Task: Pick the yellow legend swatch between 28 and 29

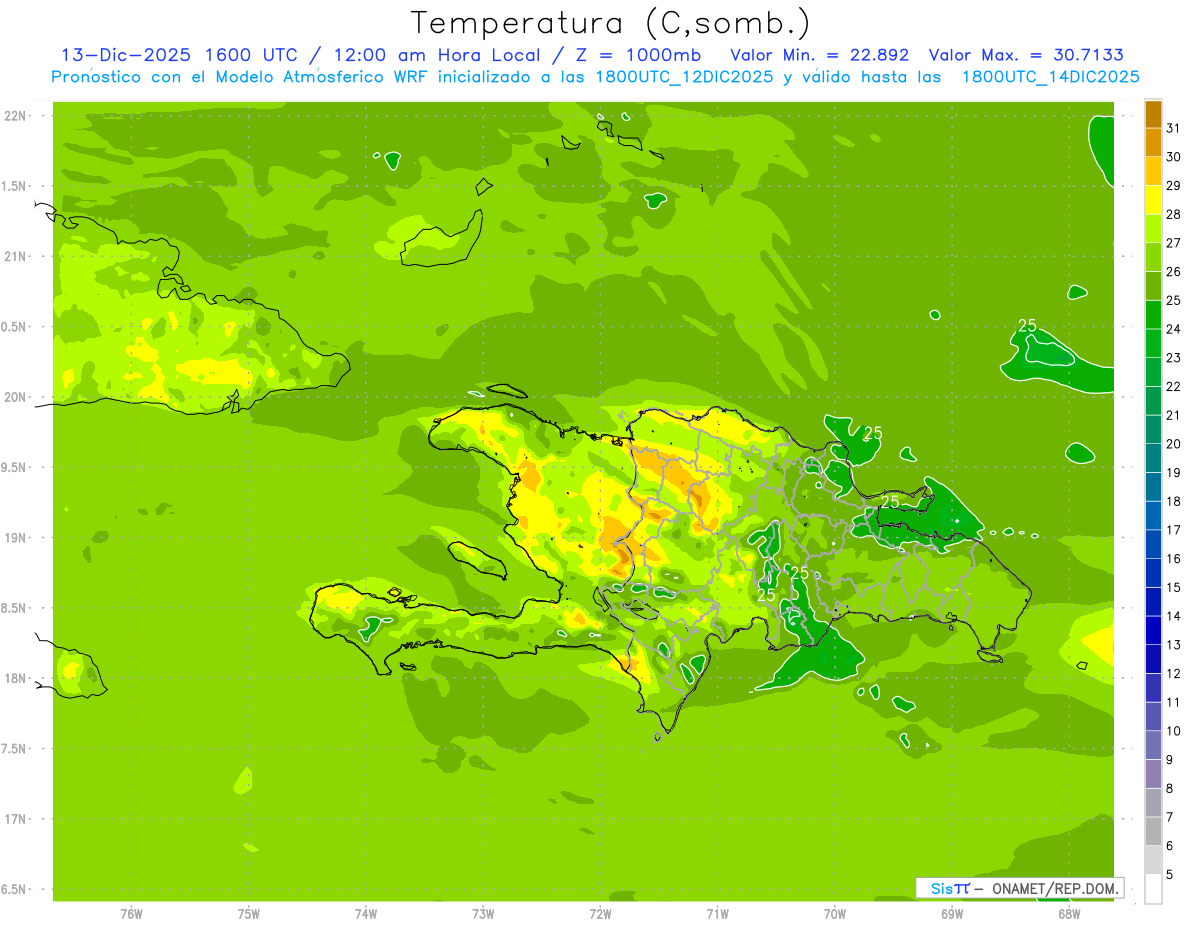Action: [1153, 200]
